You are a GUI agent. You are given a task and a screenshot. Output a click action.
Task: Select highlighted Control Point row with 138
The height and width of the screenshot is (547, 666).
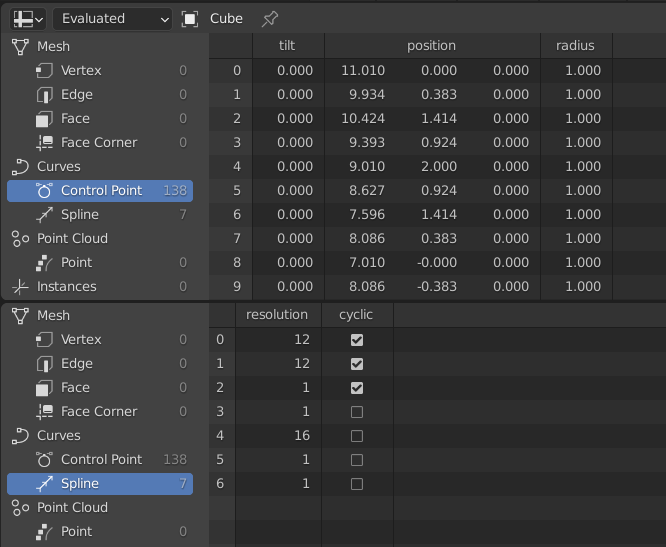pos(100,191)
